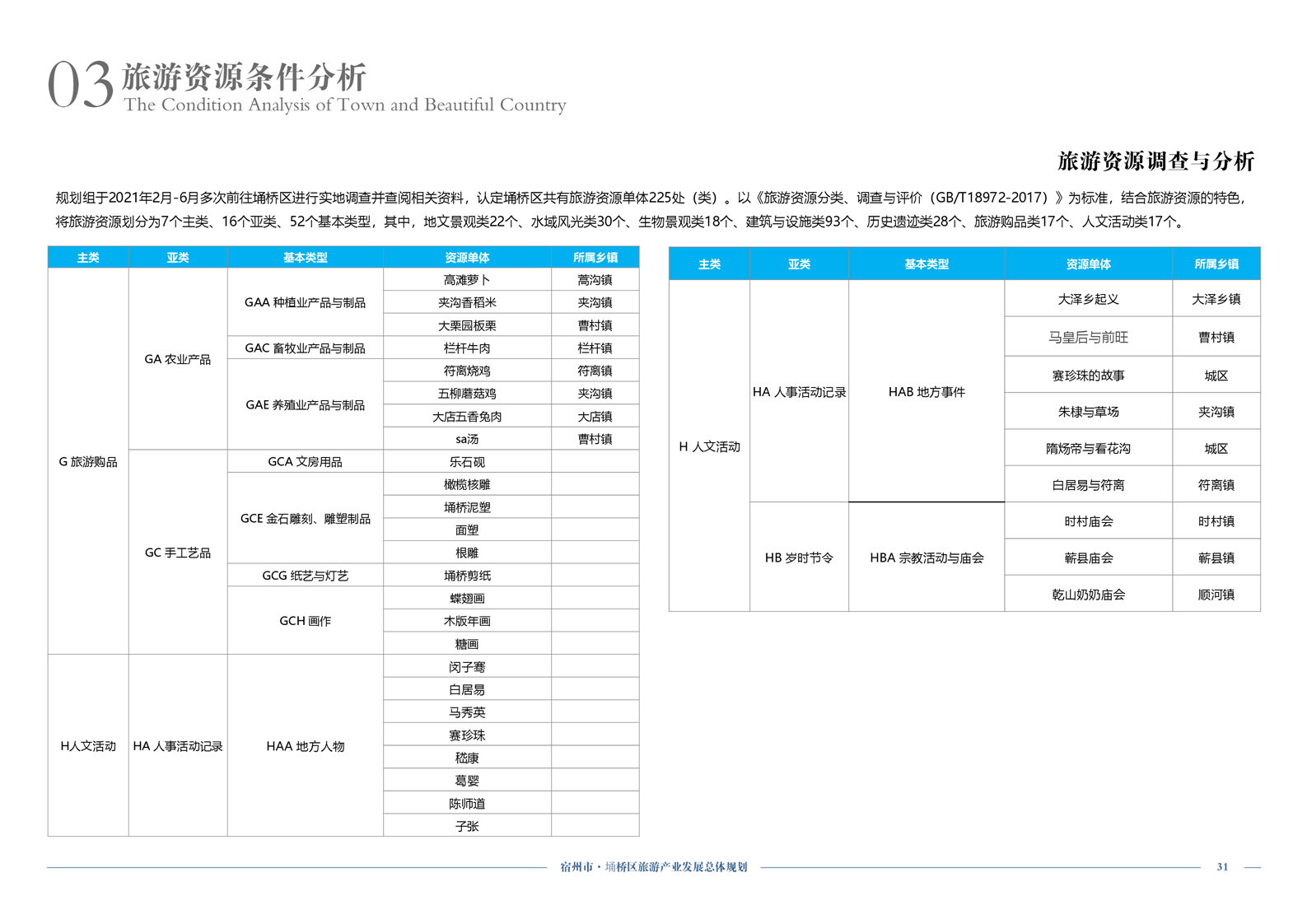
Task: Select the cell 栏杆牛肉
Action: (x=467, y=348)
